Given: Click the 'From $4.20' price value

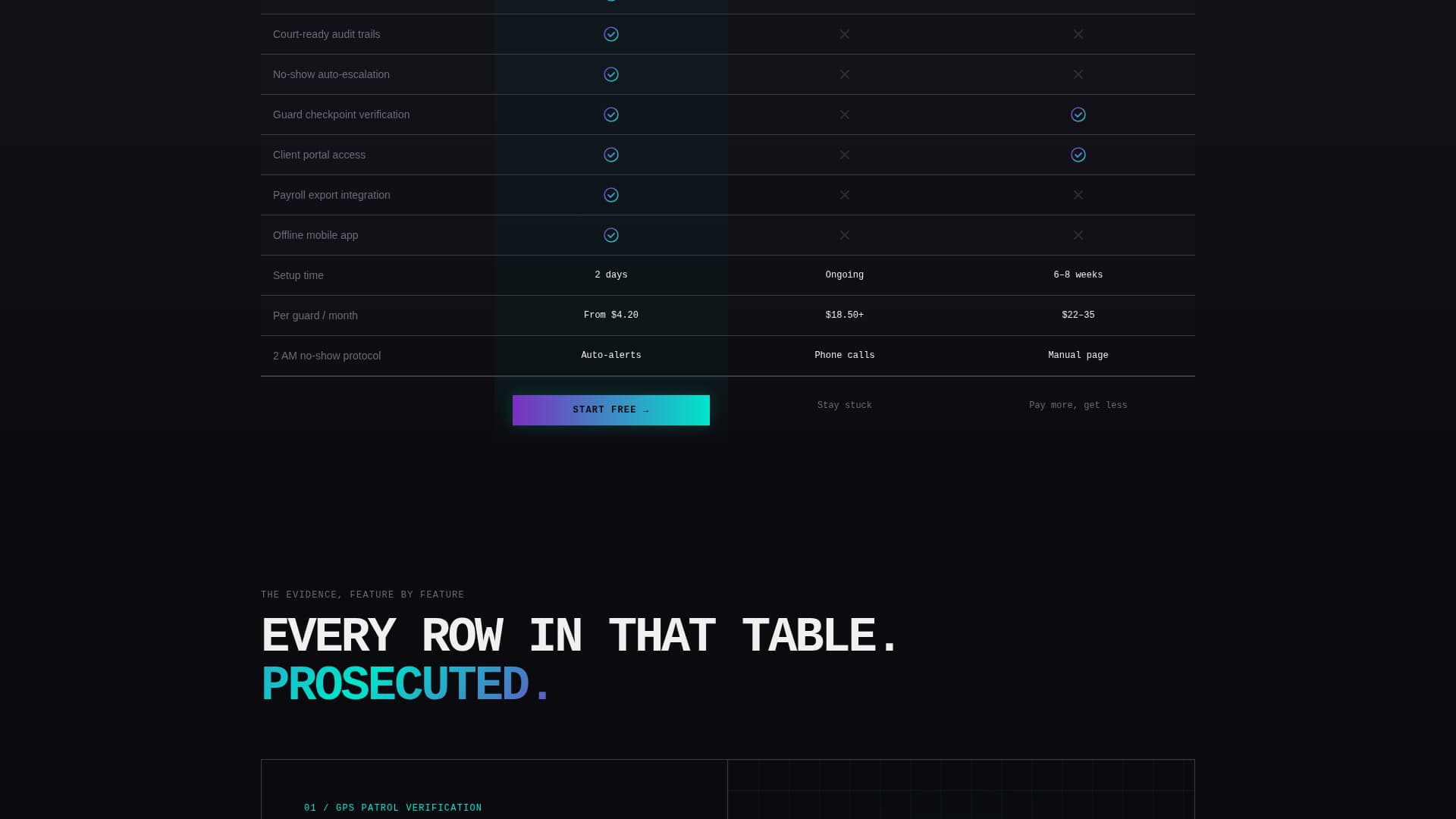Looking at the screenshot, I should [611, 315].
